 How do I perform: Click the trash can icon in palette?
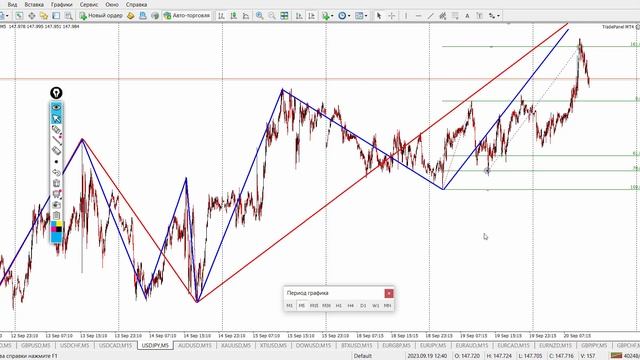tap(56, 183)
